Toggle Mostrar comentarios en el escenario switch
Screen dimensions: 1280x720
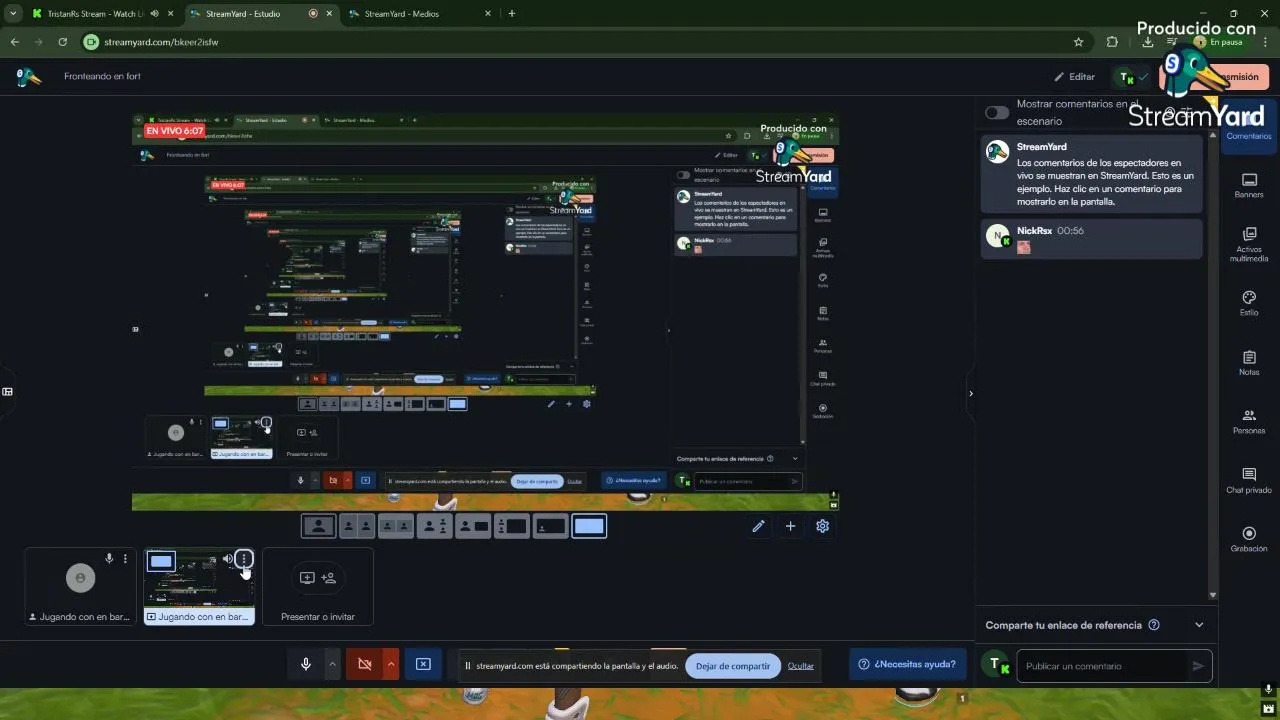[997, 112]
